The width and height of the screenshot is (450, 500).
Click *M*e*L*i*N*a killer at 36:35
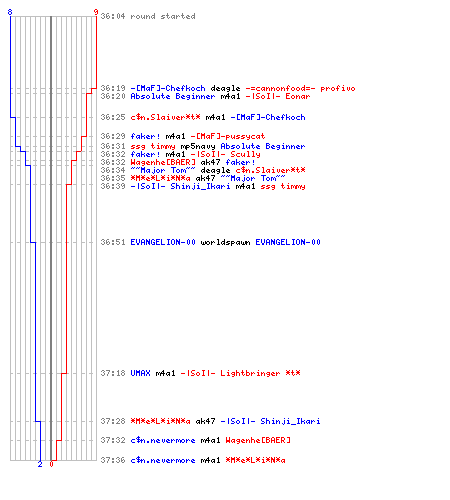click(x=160, y=178)
